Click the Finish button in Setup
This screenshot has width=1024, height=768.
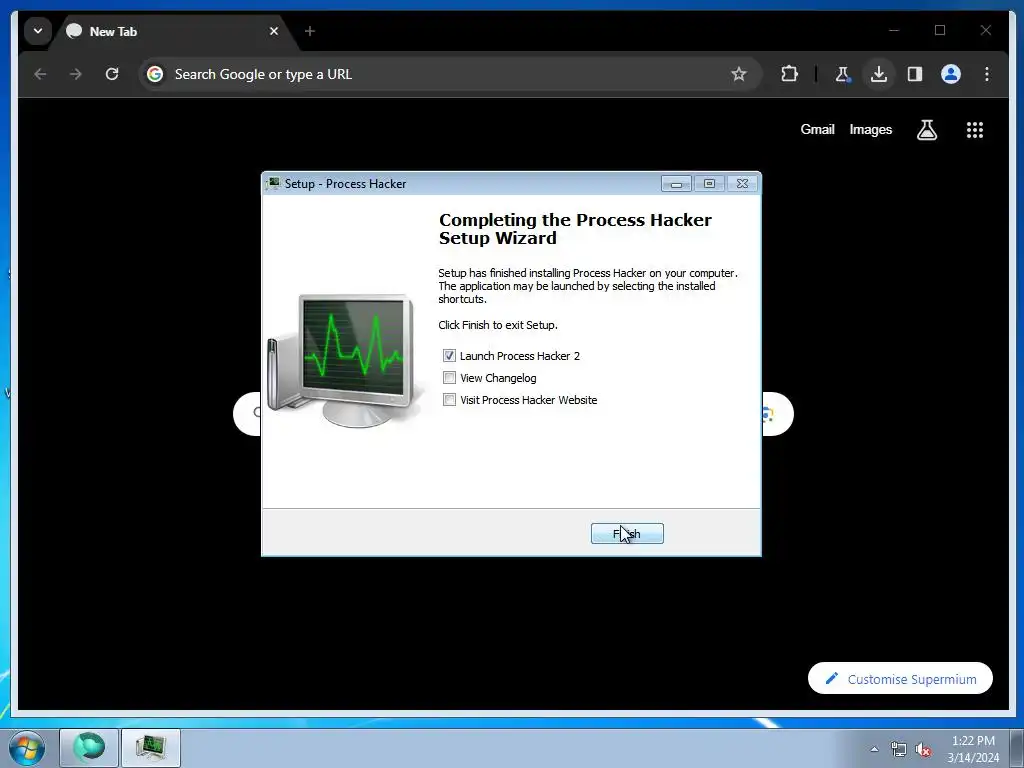[x=627, y=534]
